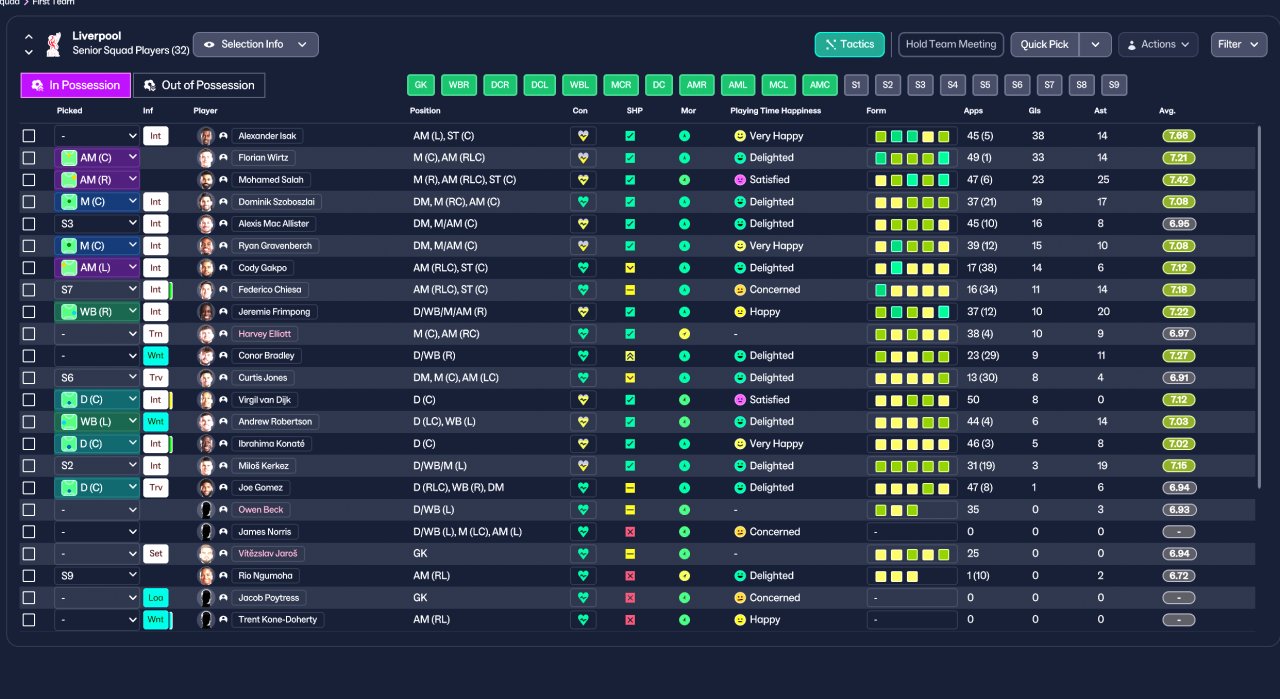Click Conor Bradley's player face icon

[206, 356]
